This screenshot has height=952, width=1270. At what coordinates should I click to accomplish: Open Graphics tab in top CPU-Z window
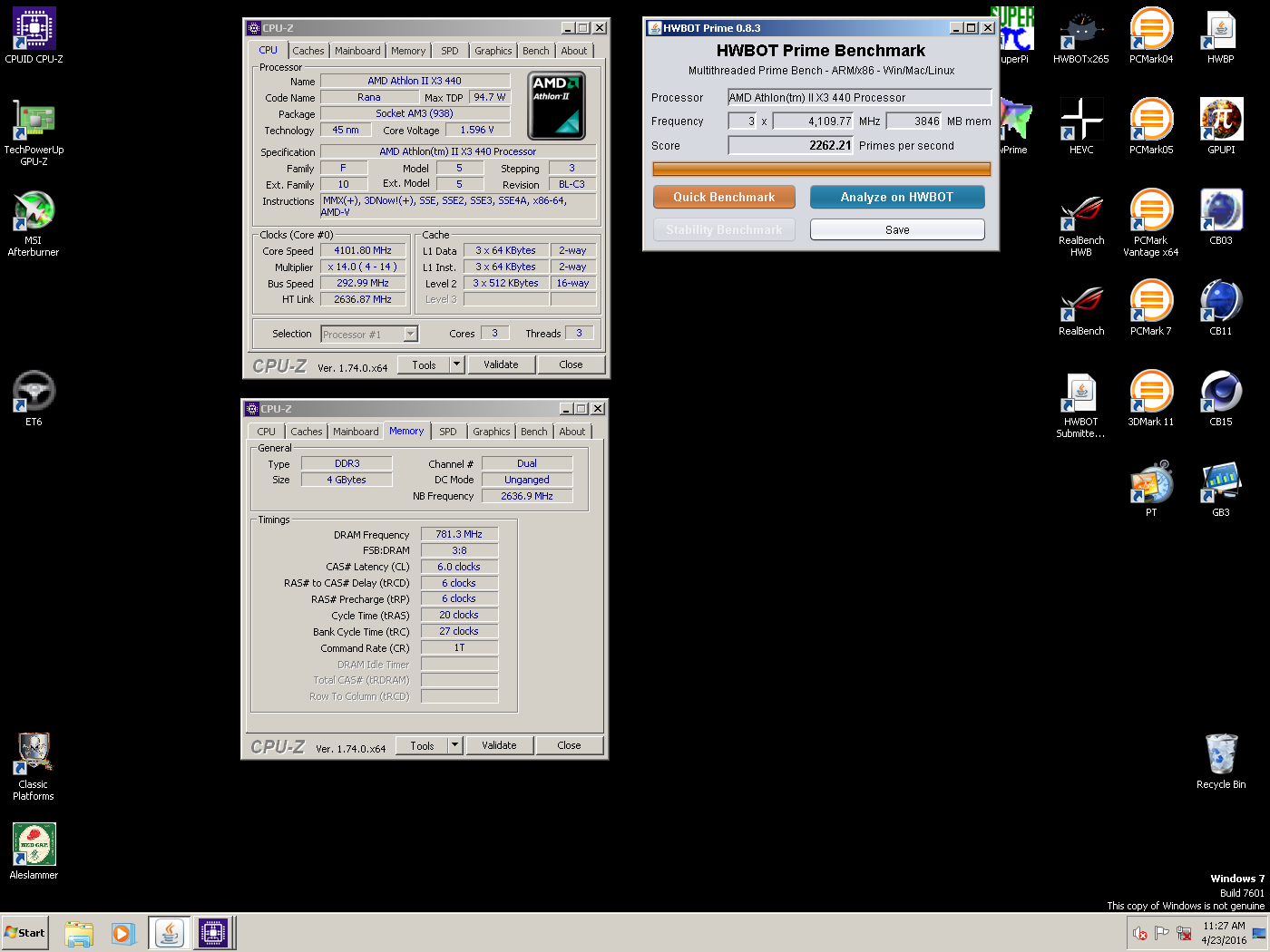point(493,51)
